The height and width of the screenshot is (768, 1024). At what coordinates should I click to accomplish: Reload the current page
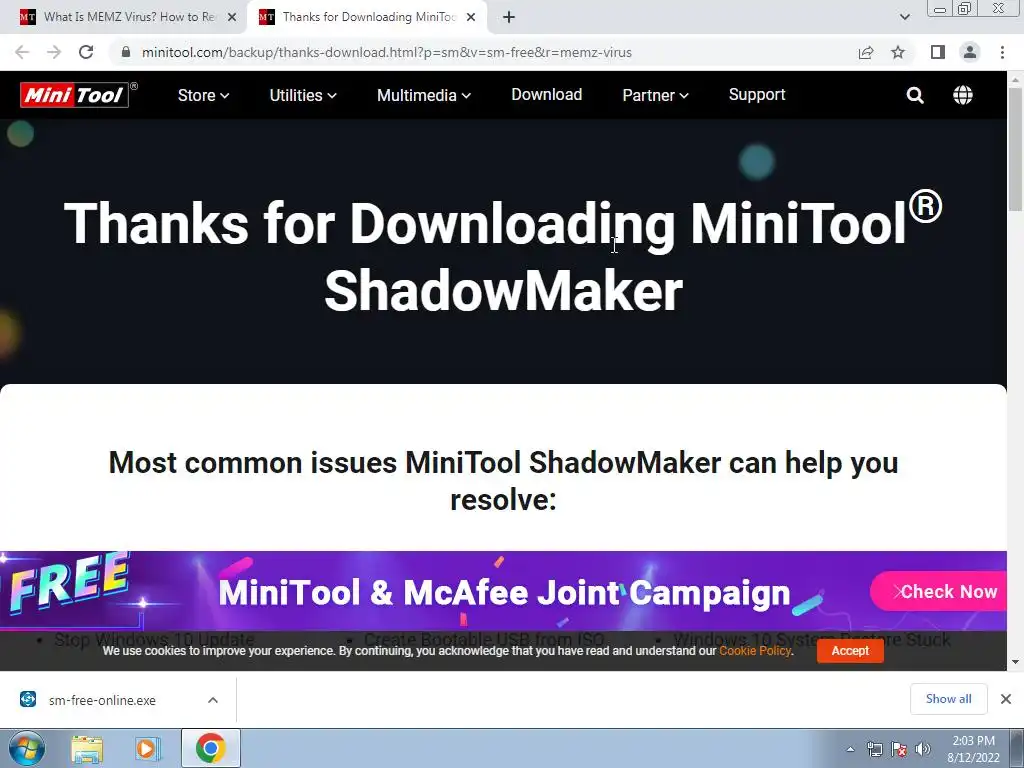click(x=86, y=52)
